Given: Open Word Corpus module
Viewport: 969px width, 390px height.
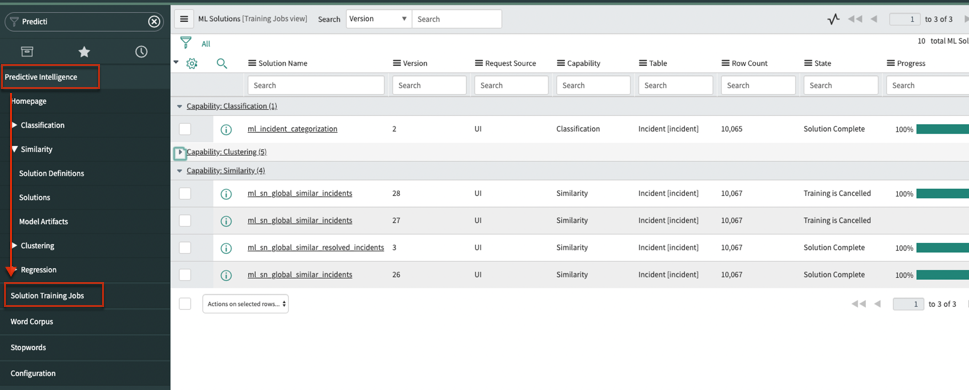Looking at the screenshot, I should (32, 322).
